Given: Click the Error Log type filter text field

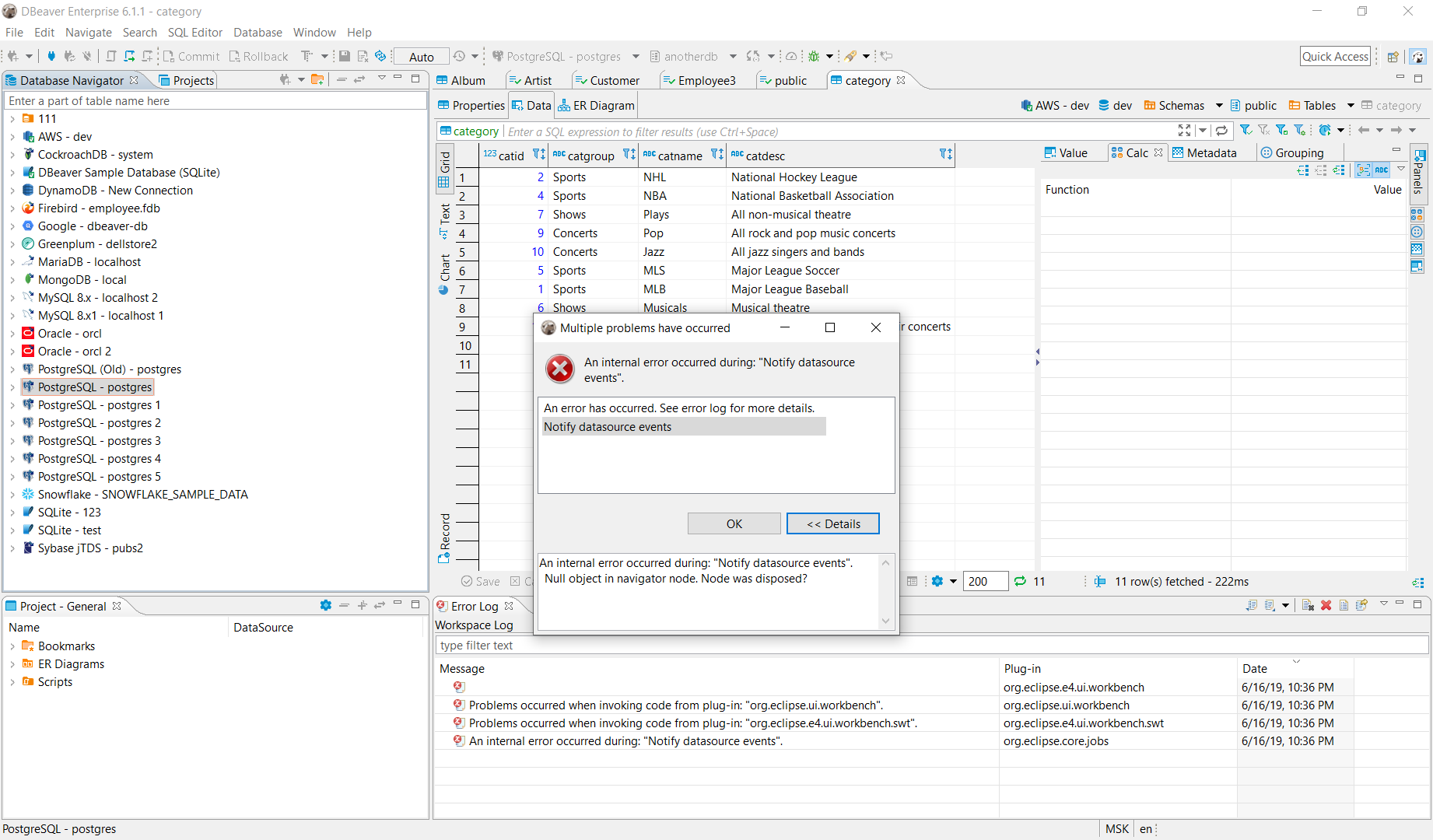Looking at the screenshot, I should pyautogui.click(x=932, y=645).
